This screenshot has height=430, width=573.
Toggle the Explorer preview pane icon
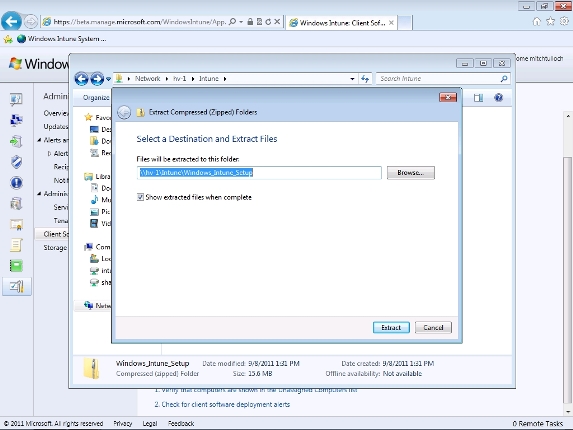478,98
